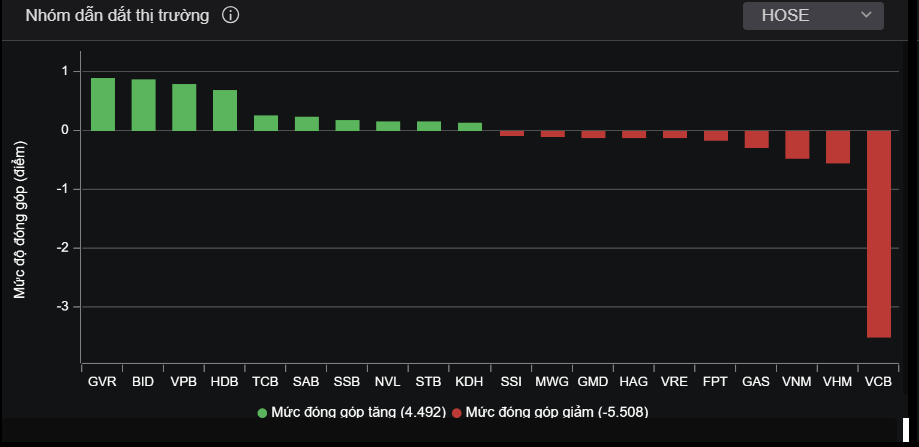The width and height of the screenshot is (919, 447).
Task: Click the green legend dot for tăng
Action: (262, 413)
